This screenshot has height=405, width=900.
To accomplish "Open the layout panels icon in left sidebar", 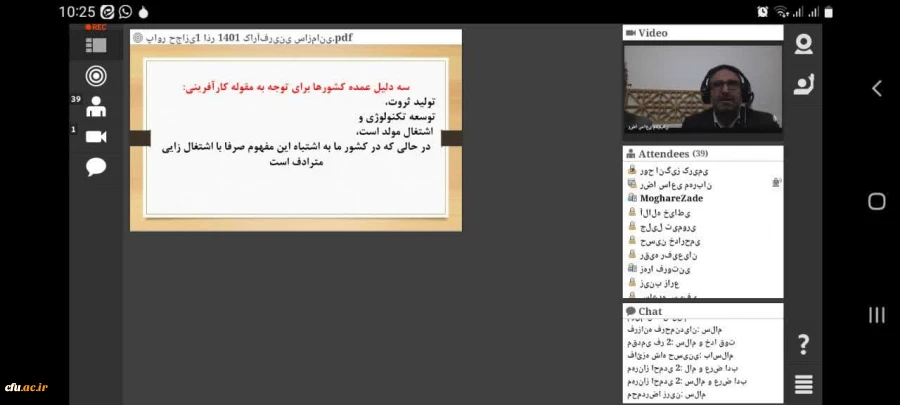I will [96, 45].
